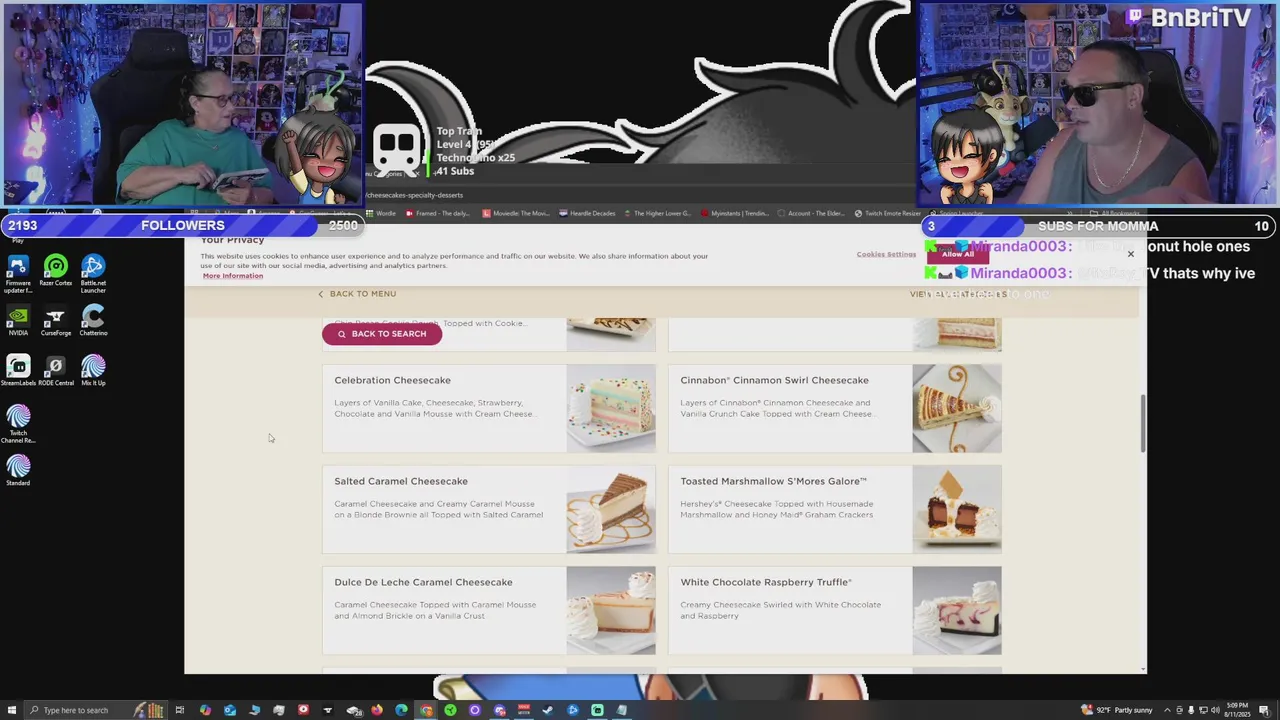This screenshot has width=1280, height=720.
Task: Select Toasted Marshmallow S'Mores Galore title
Action: [773, 481]
